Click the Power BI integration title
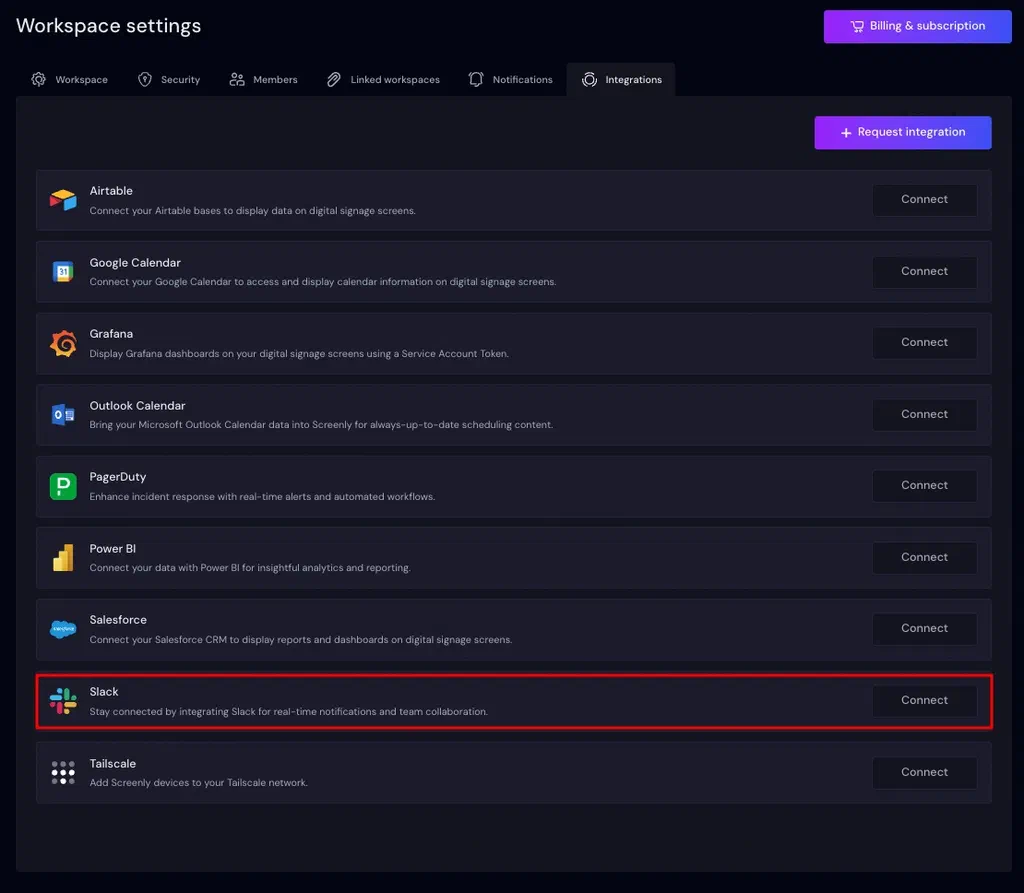 click(112, 549)
